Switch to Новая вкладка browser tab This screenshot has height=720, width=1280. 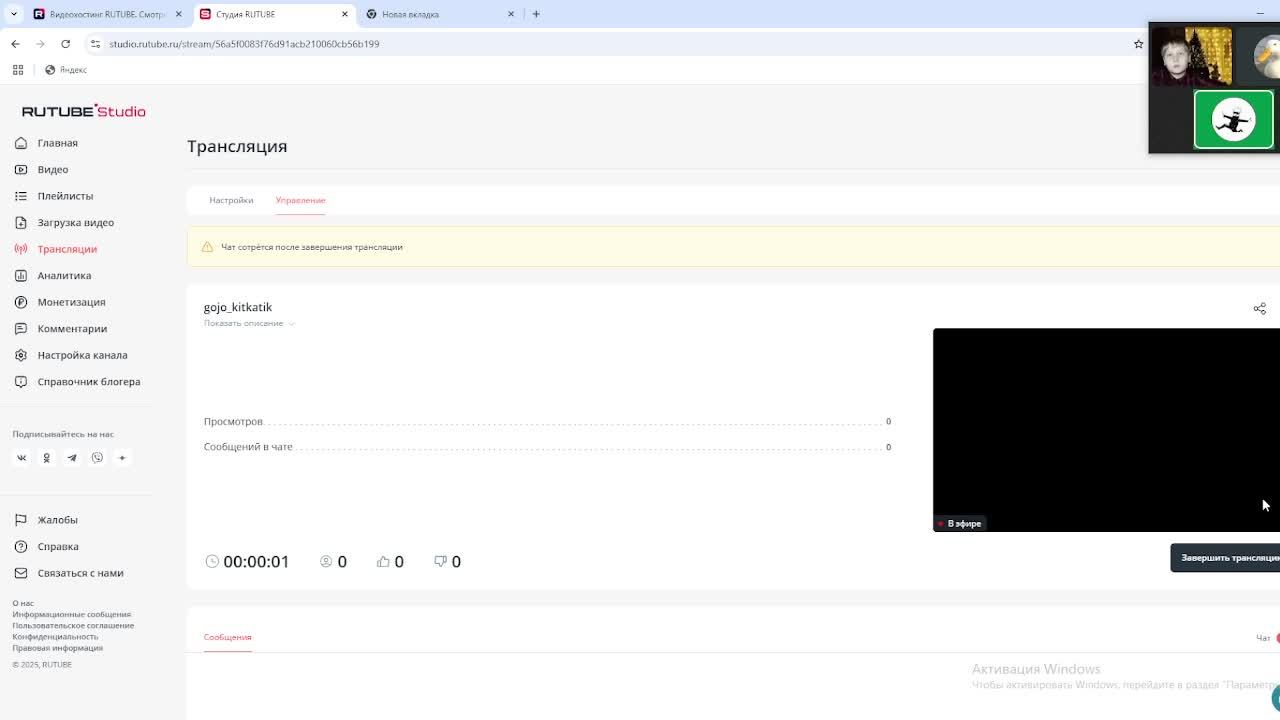click(x=440, y=14)
